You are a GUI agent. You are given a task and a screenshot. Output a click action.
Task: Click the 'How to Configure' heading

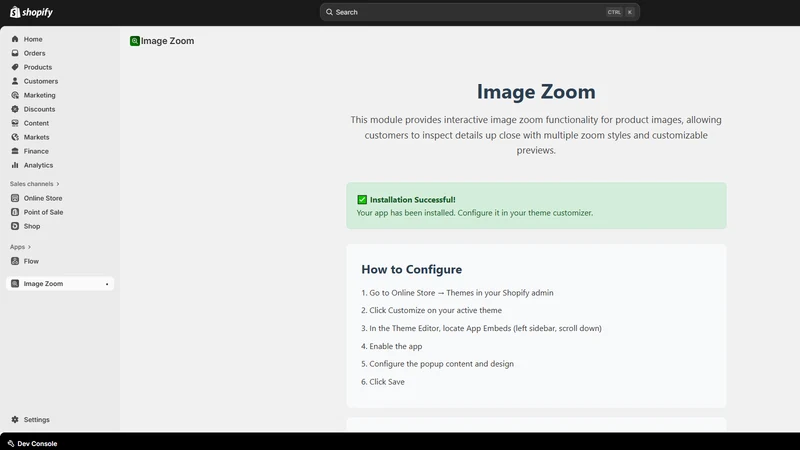pos(412,269)
